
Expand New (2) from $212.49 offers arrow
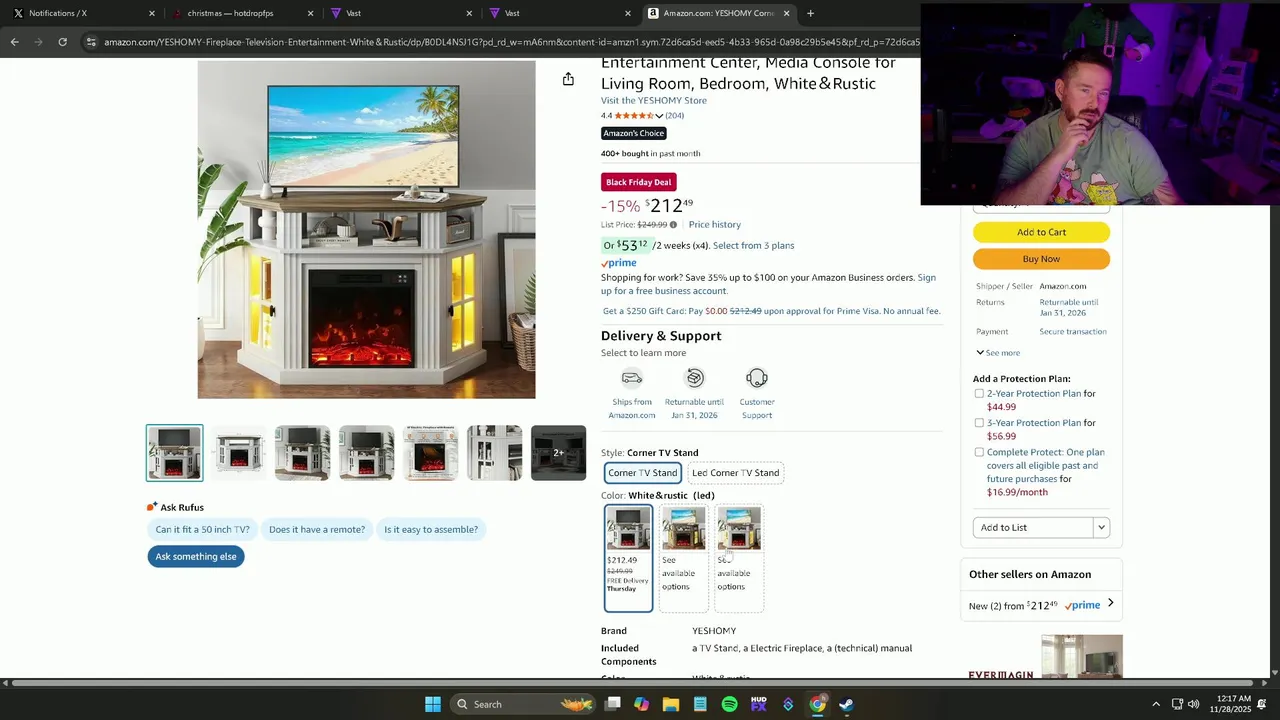point(1110,603)
